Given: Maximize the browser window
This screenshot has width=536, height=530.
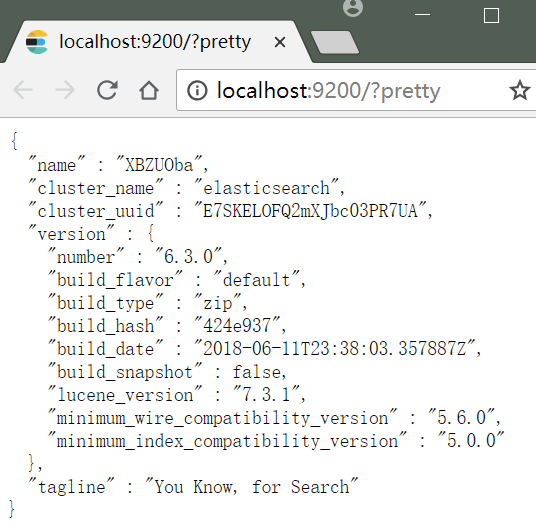Looking at the screenshot, I should point(491,15).
